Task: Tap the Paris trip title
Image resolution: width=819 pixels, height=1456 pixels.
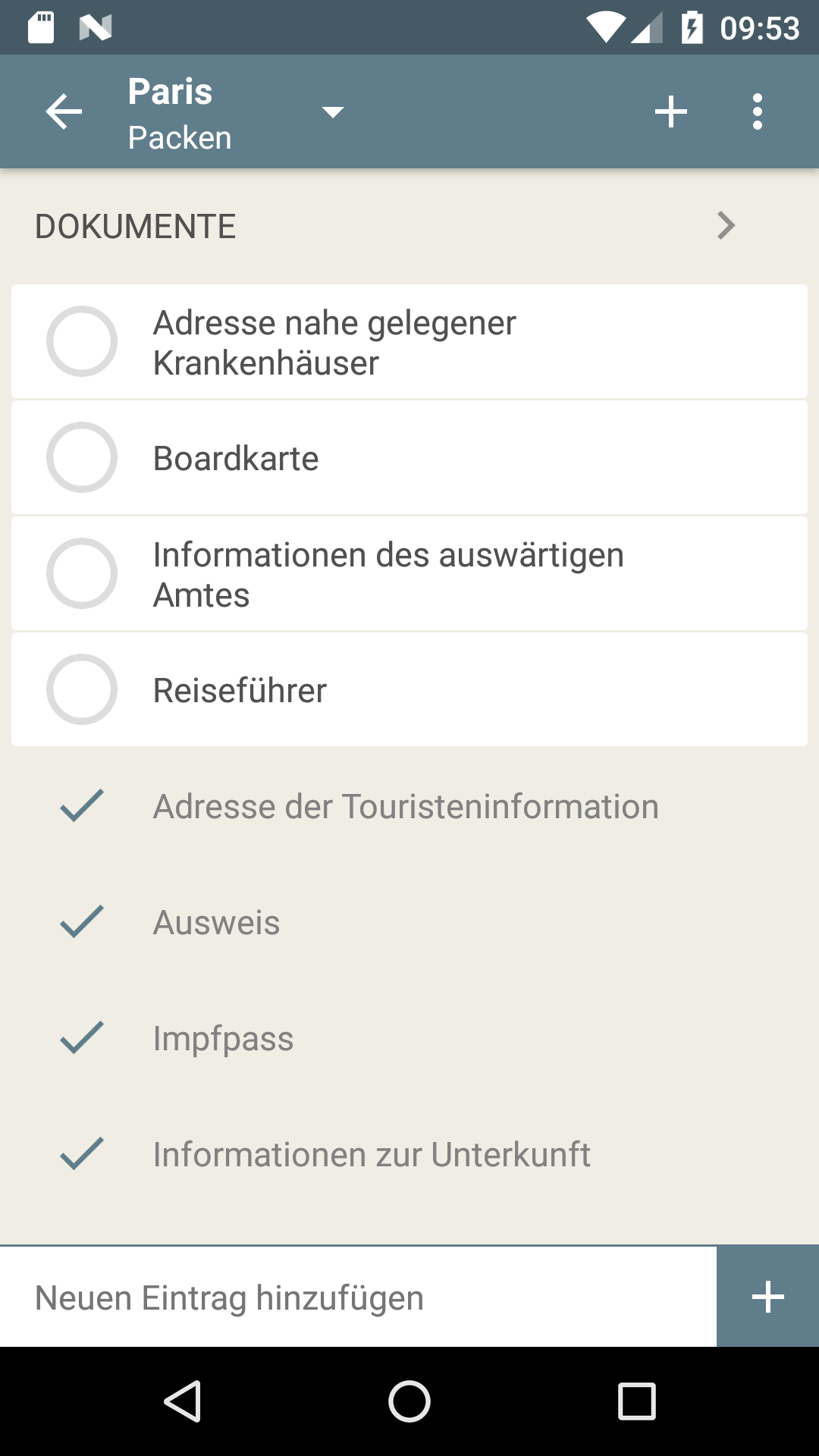Action: (x=170, y=92)
